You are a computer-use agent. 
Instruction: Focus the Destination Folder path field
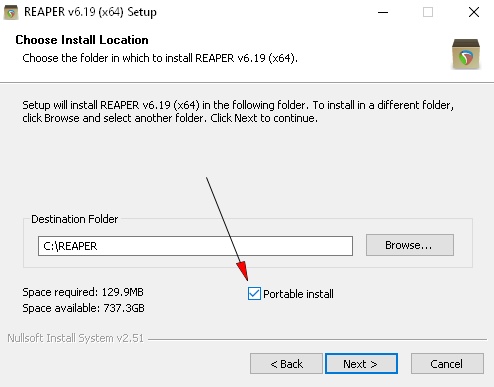point(195,246)
